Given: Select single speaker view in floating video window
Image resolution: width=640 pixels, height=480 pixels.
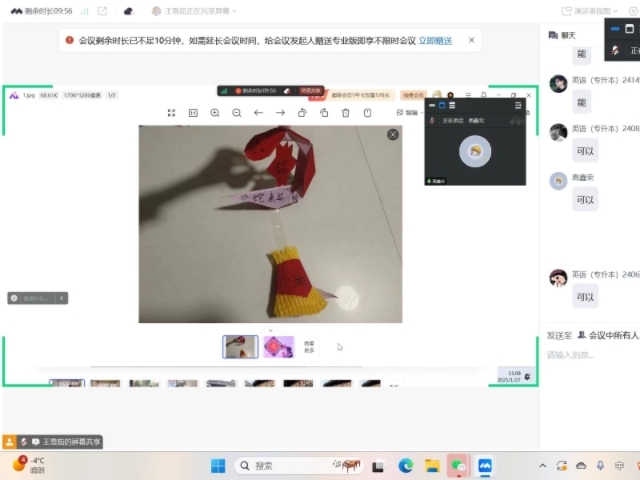Looking at the screenshot, I should [442, 105].
